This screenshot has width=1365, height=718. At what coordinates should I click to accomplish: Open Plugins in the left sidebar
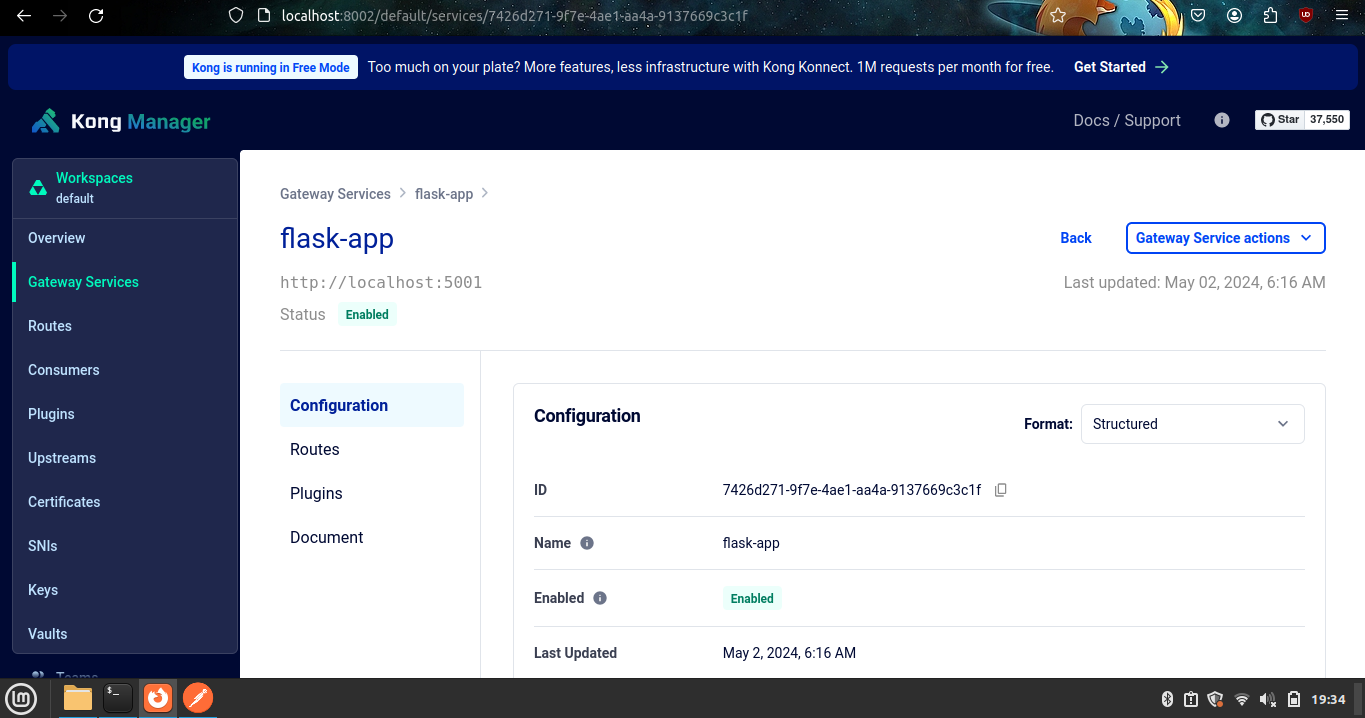tap(125, 414)
